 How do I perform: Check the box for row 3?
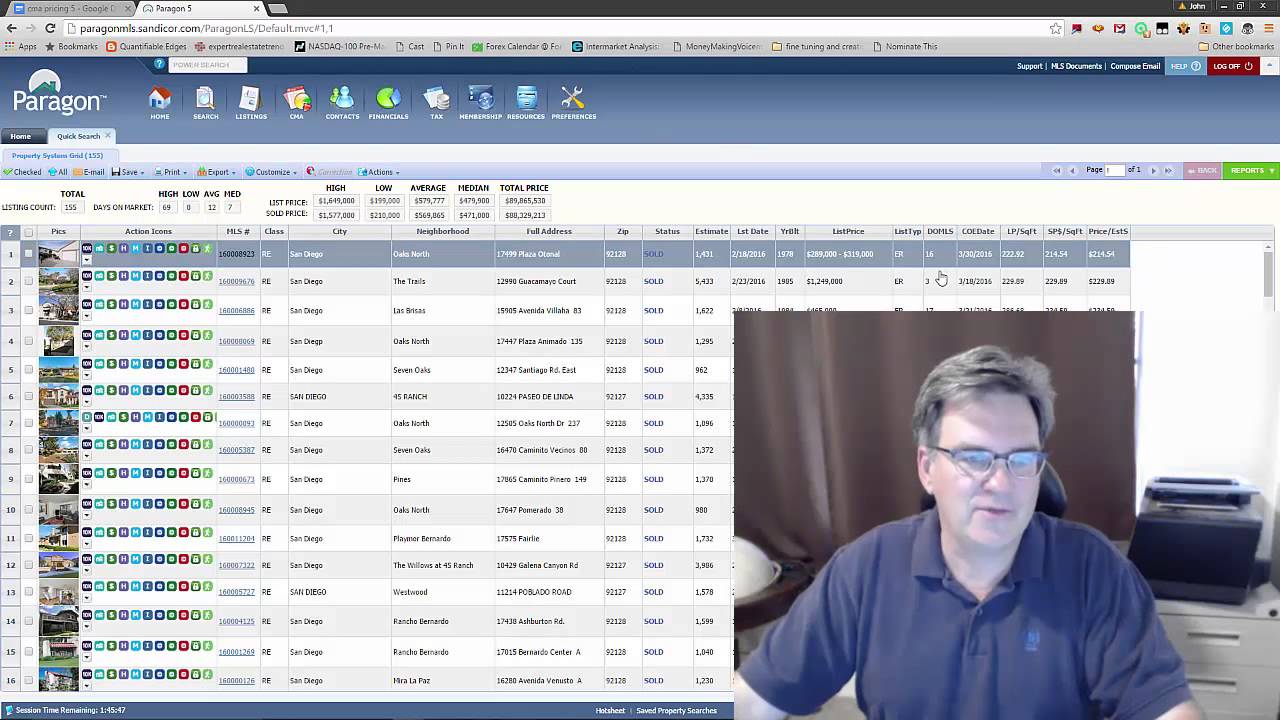(28, 310)
